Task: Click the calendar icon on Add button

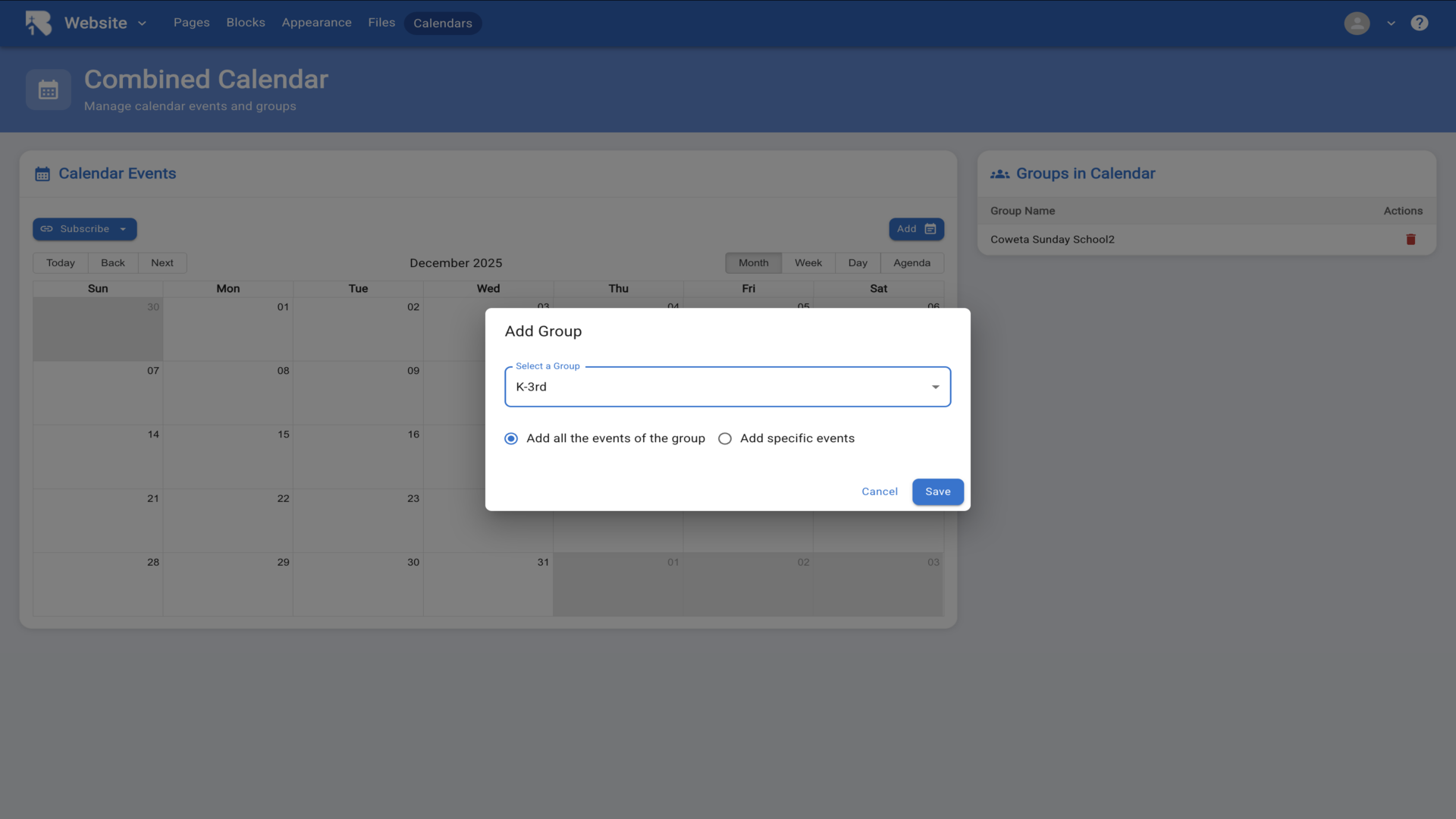Action: [930, 229]
